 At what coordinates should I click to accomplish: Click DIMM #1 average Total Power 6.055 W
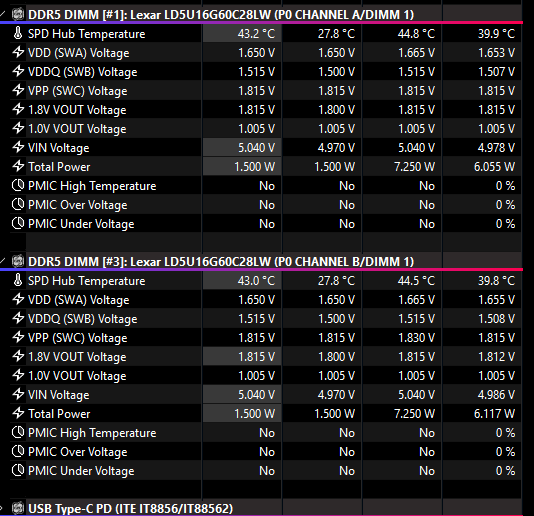click(494, 167)
